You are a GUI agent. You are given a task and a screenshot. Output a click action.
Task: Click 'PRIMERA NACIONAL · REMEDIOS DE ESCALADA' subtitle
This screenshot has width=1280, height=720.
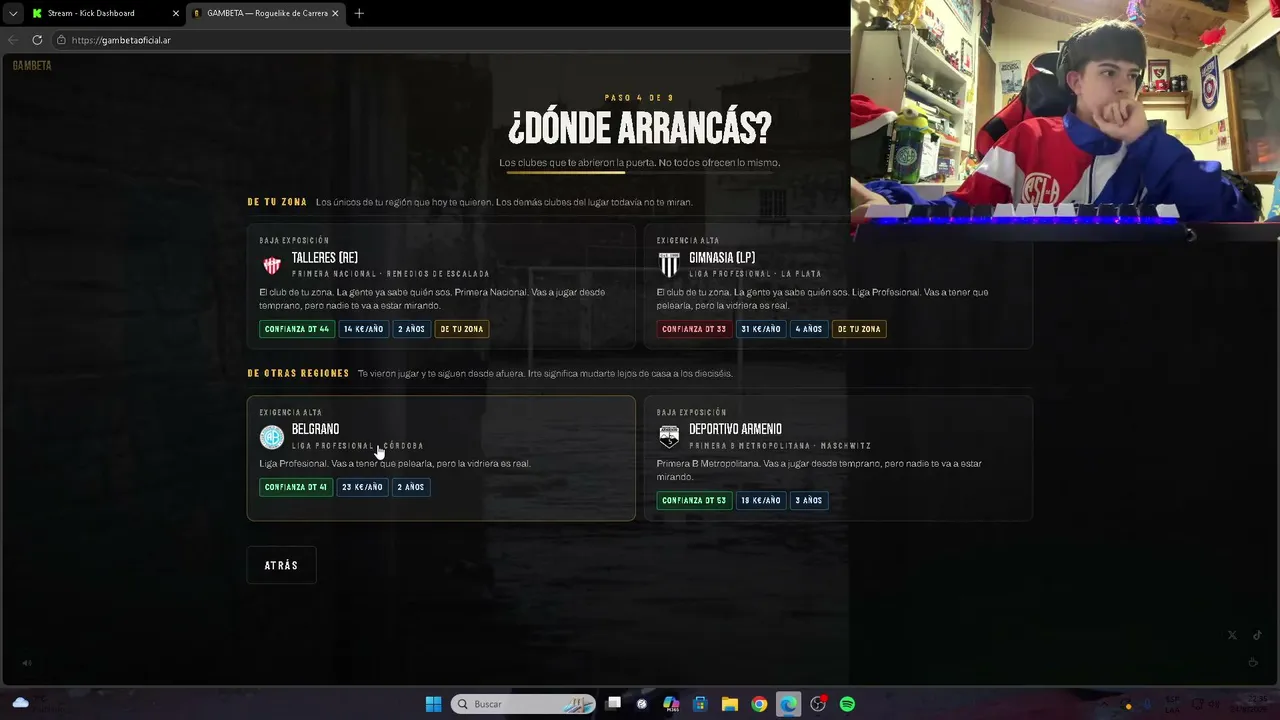click(391, 274)
